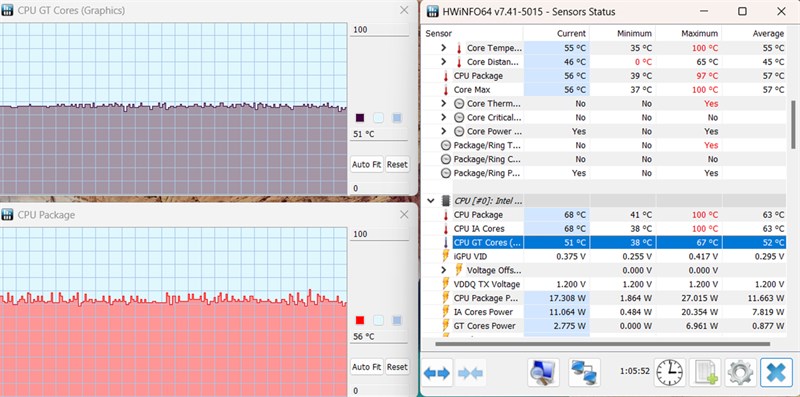Click the lightning icon beside CPU Package P...
This screenshot has width=800, height=397.
(x=445, y=298)
